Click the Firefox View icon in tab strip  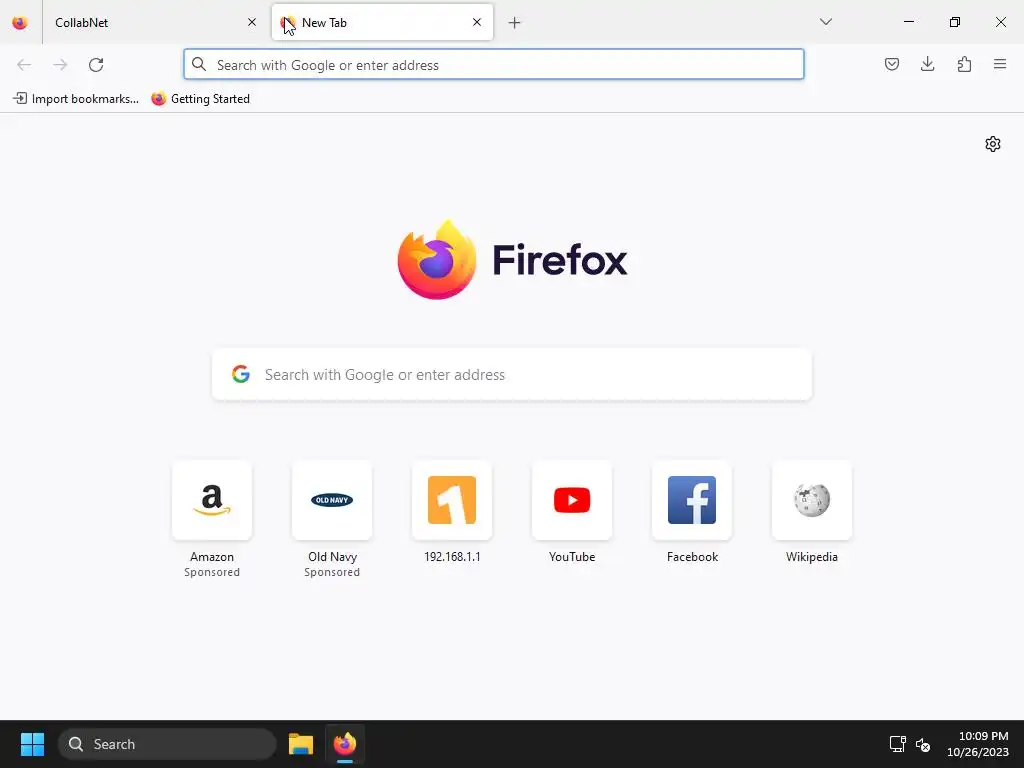(20, 22)
